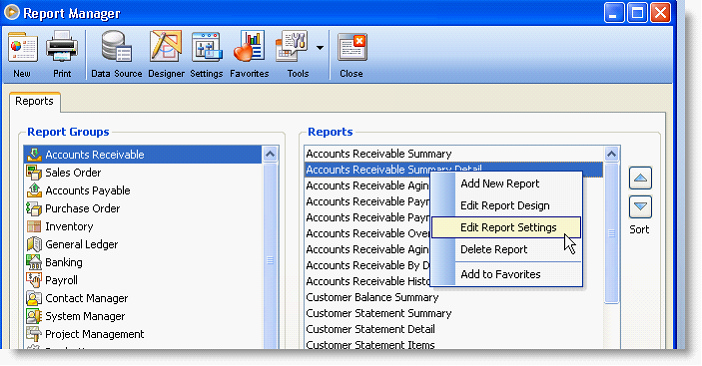Select the Payroll group icon

pyautogui.click(x=34, y=280)
